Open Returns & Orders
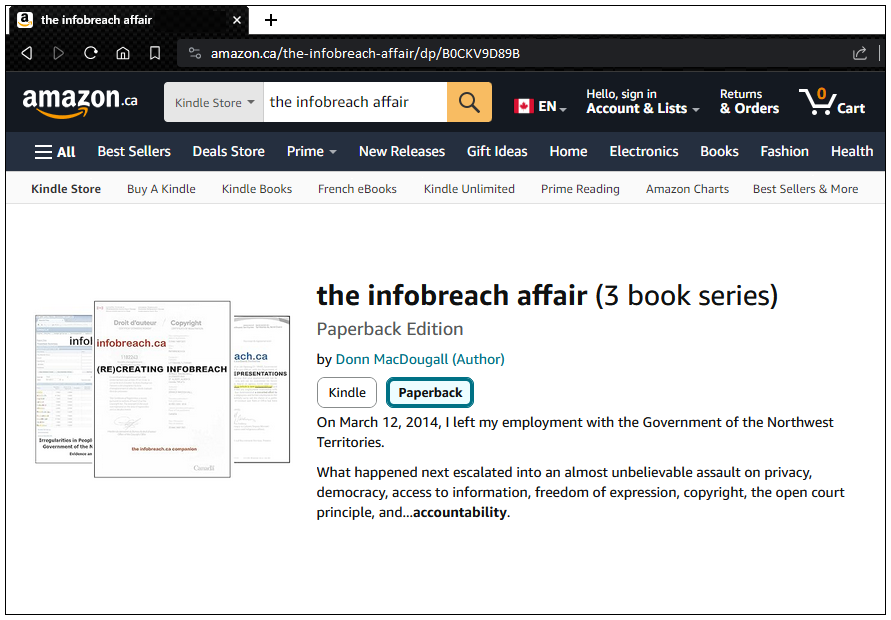 tap(750, 102)
